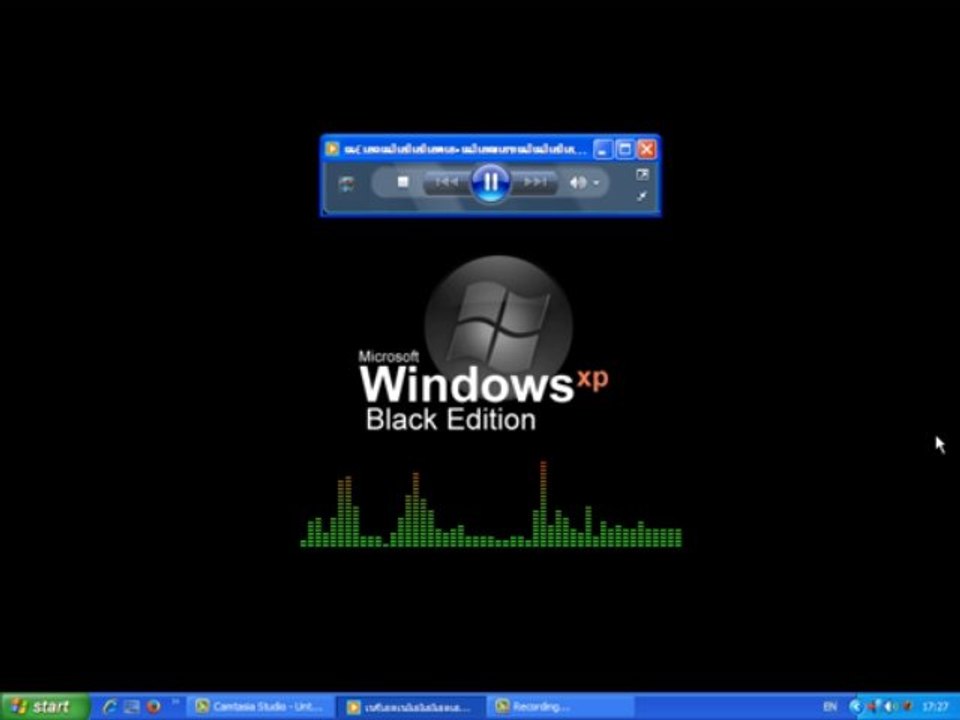Viewport: 960px width, 720px height.
Task: Close the media player window
Action: coord(647,149)
